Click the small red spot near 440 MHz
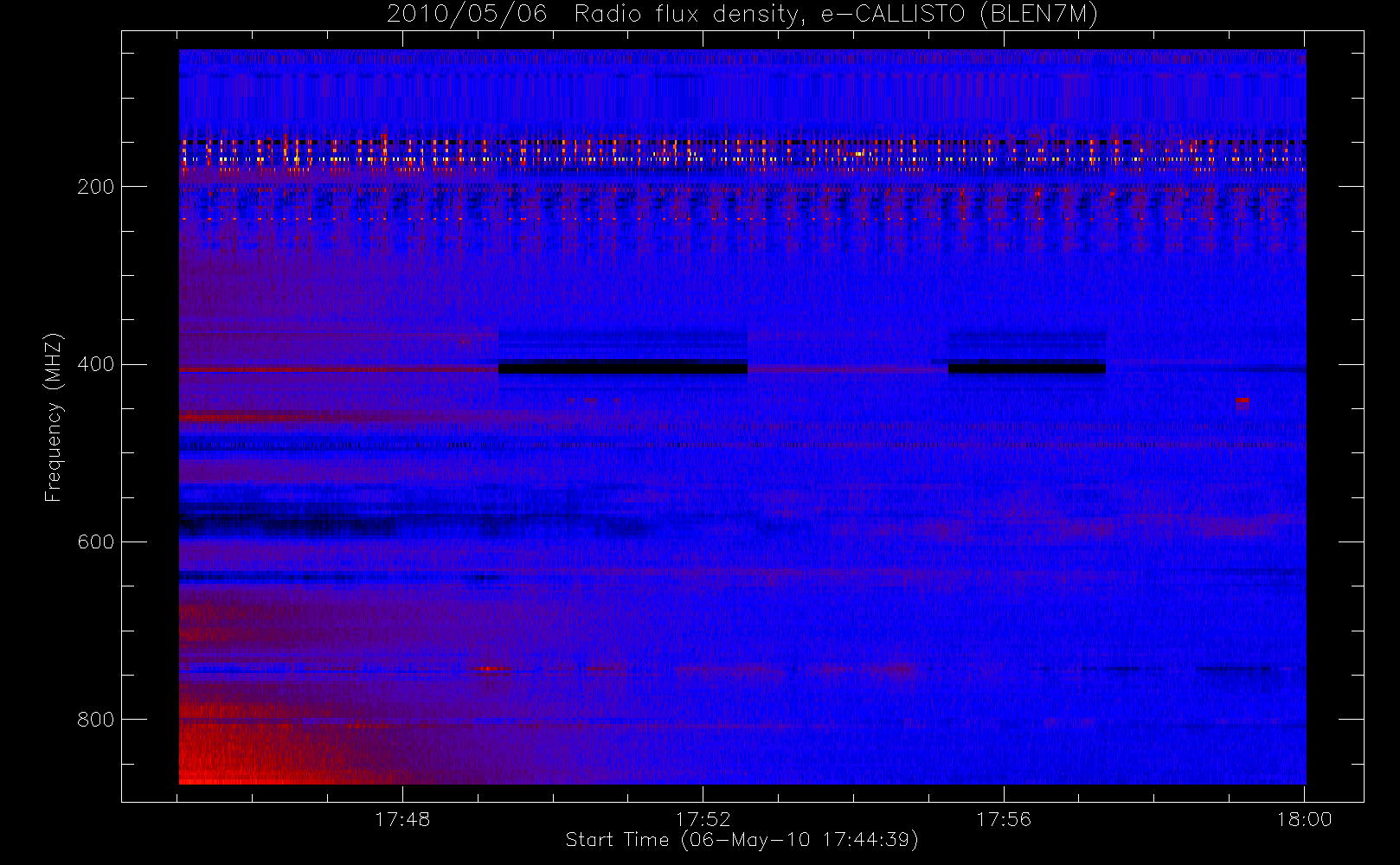Viewport: 1400px width, 865px height. (x=1243, y=400)
